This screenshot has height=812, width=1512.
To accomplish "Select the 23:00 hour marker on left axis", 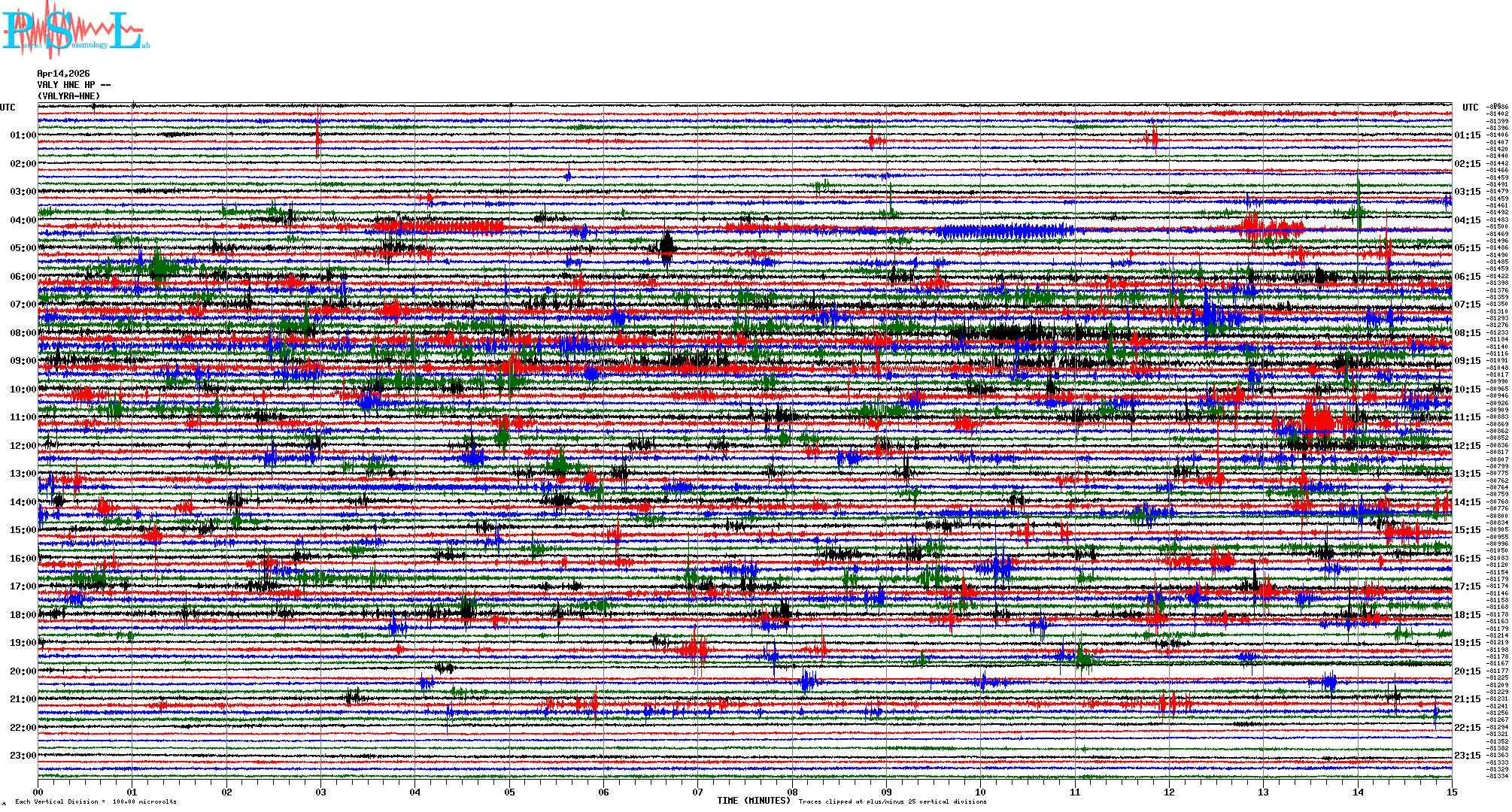I will click(x=23, y=756).
